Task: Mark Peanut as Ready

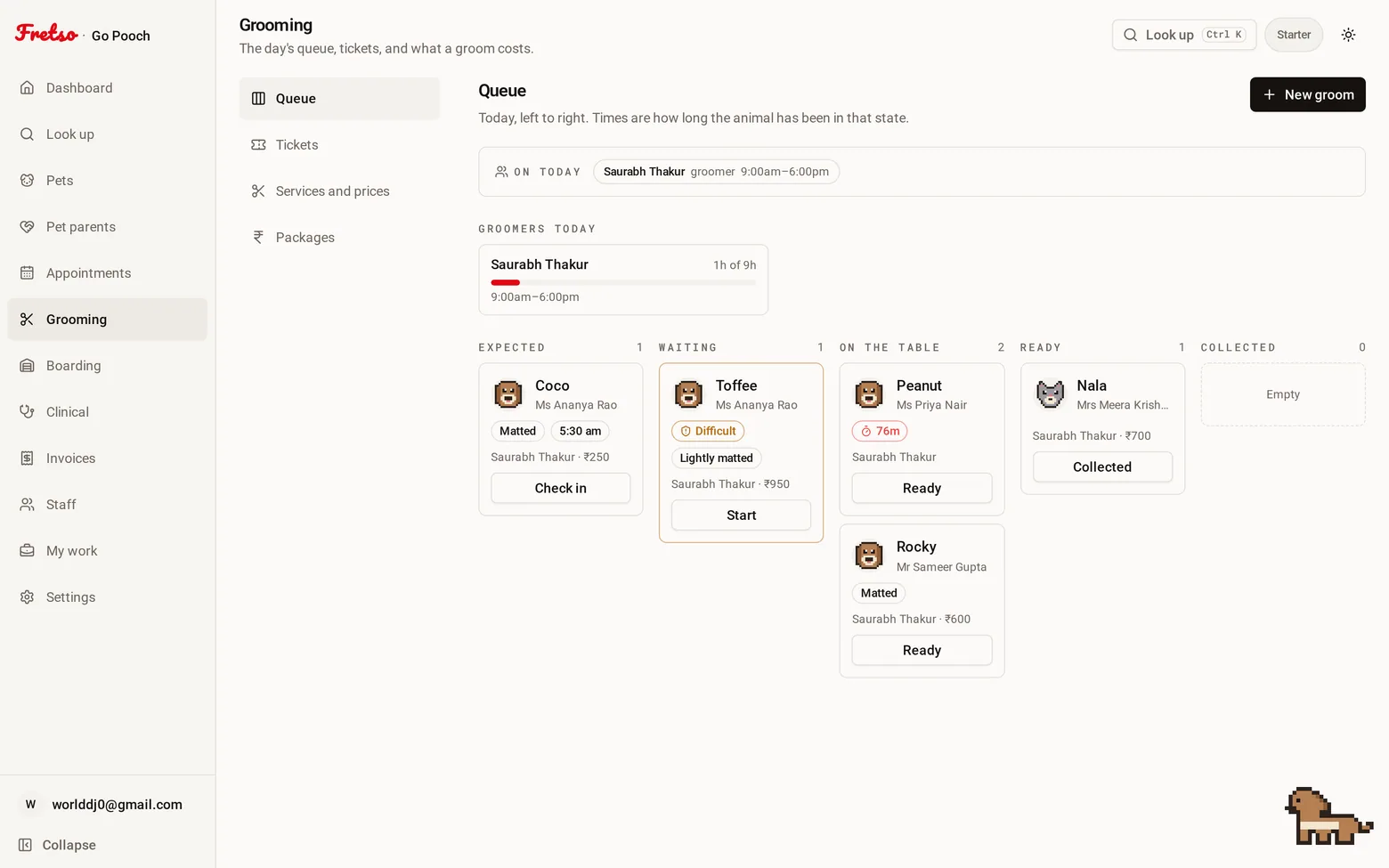Action: click(x=922, y=488)
